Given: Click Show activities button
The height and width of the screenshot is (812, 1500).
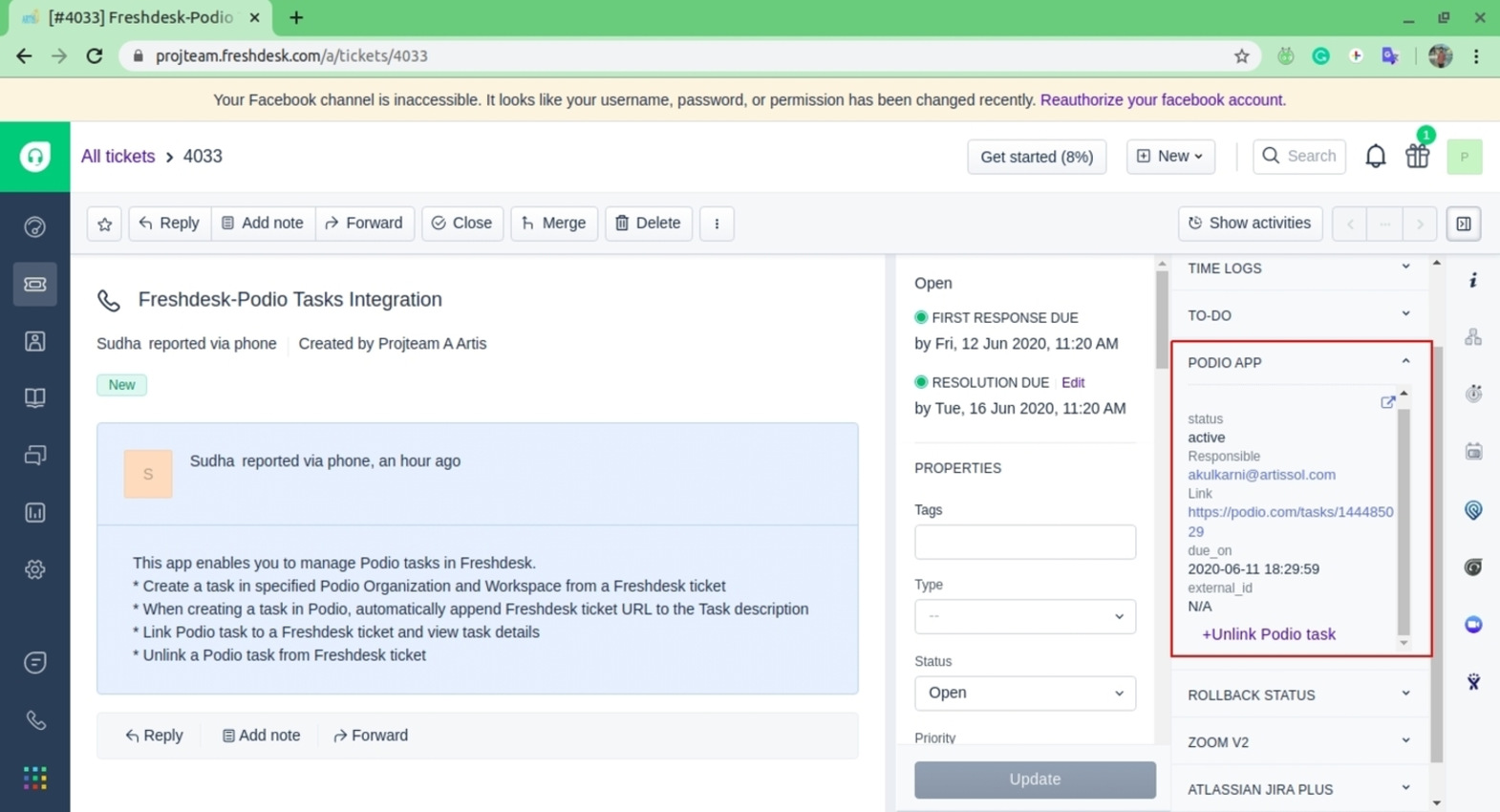Looking at the screenshot, I should point(1250,224).
